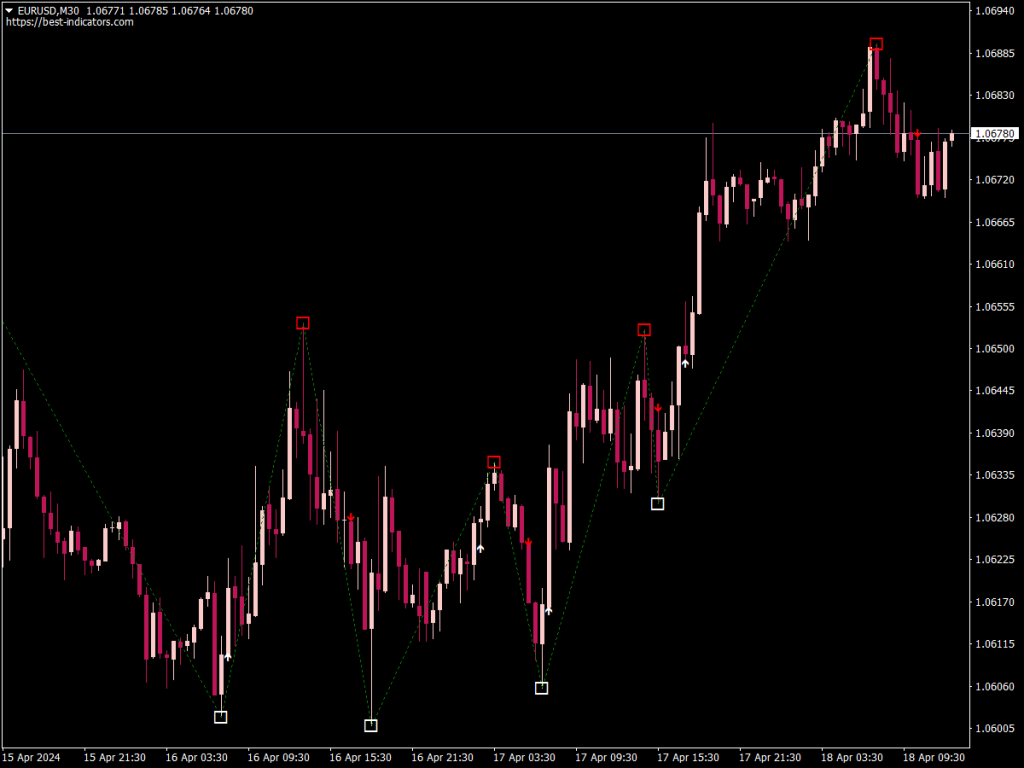The image size is (1024, 768).
Task: Click the 1.06555 price axis label
Action: pos(995,306)
